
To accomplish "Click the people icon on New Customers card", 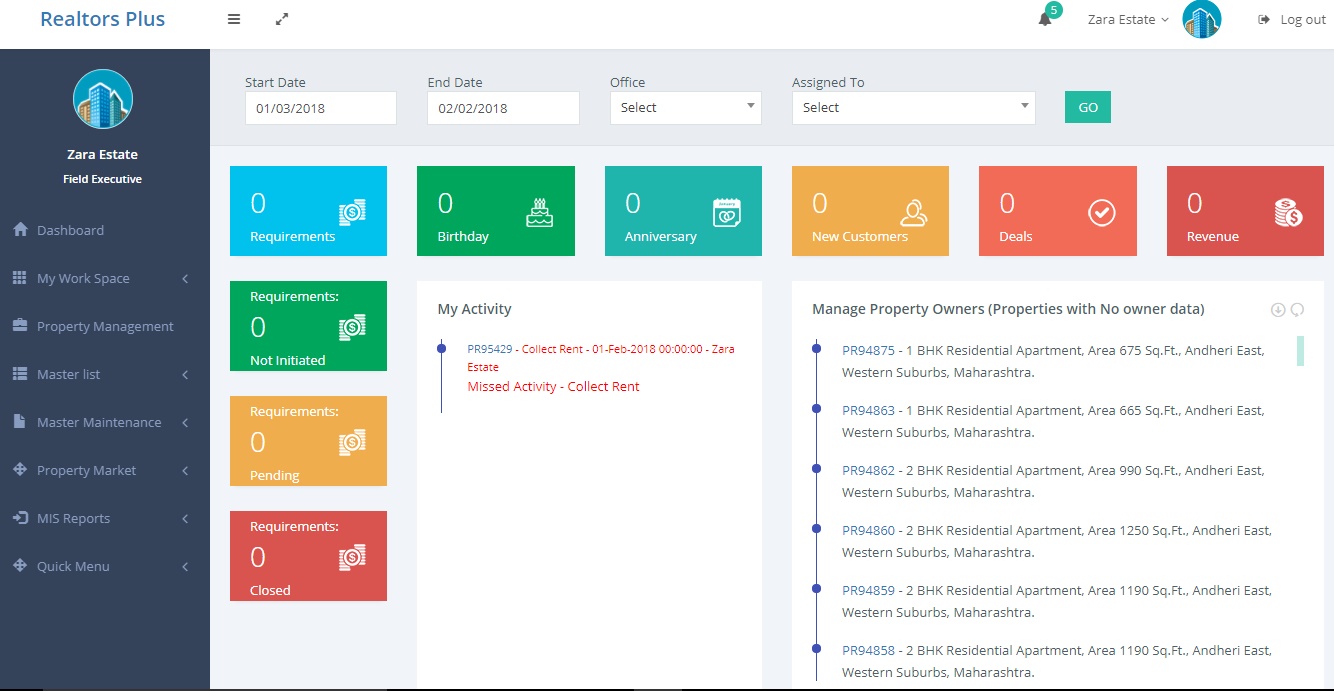I will (x=914, y=212).
